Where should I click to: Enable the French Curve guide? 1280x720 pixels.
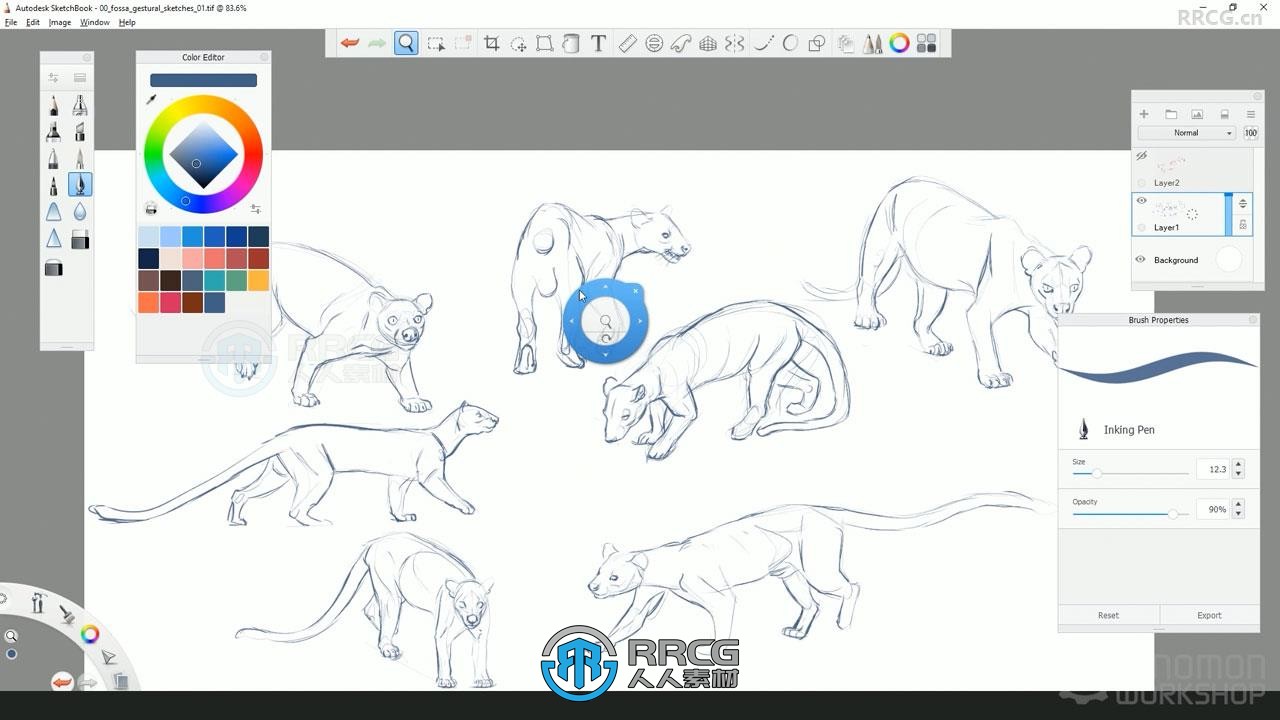coord(681,43)
